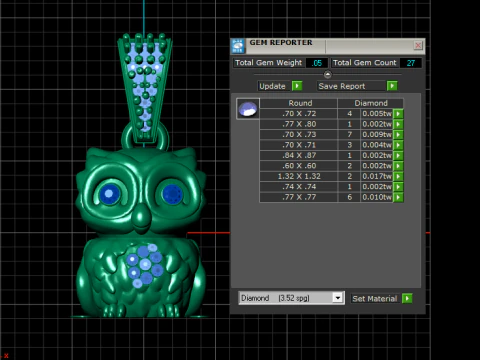This screenshot has width=480, height=360.
Task: Click the green arrow next to Save Report
Action: pyautogui.click(x=392, y=86)
